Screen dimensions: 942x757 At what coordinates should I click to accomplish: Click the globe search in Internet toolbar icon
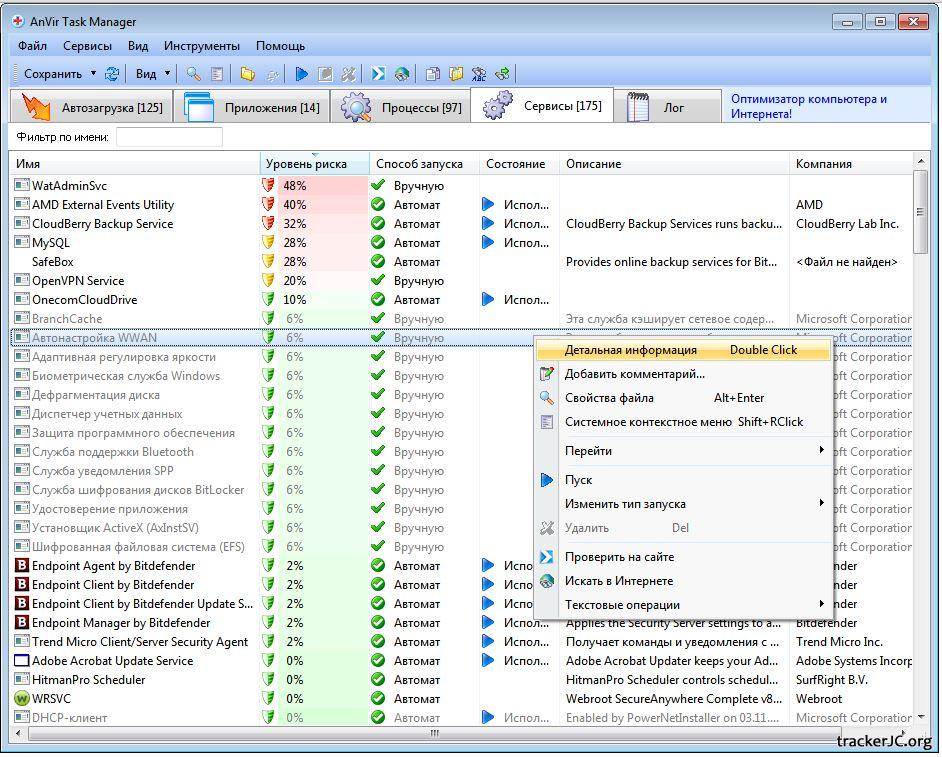(x=401, y=73)
